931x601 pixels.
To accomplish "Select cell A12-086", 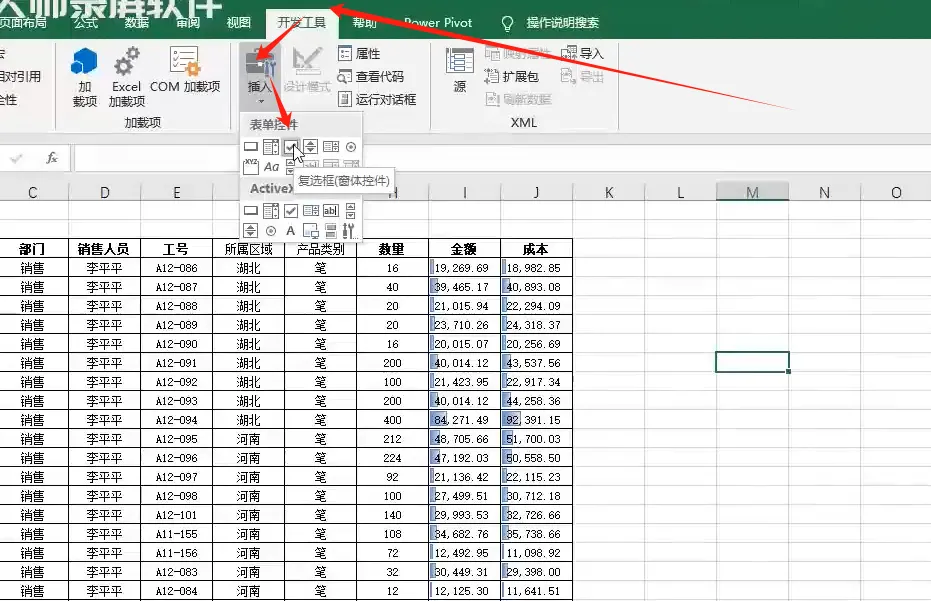I will tap(176, 268).
